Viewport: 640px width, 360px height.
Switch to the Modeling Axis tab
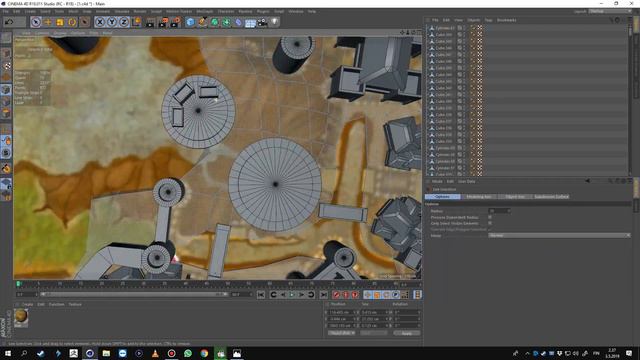click(x=478, y=197)
